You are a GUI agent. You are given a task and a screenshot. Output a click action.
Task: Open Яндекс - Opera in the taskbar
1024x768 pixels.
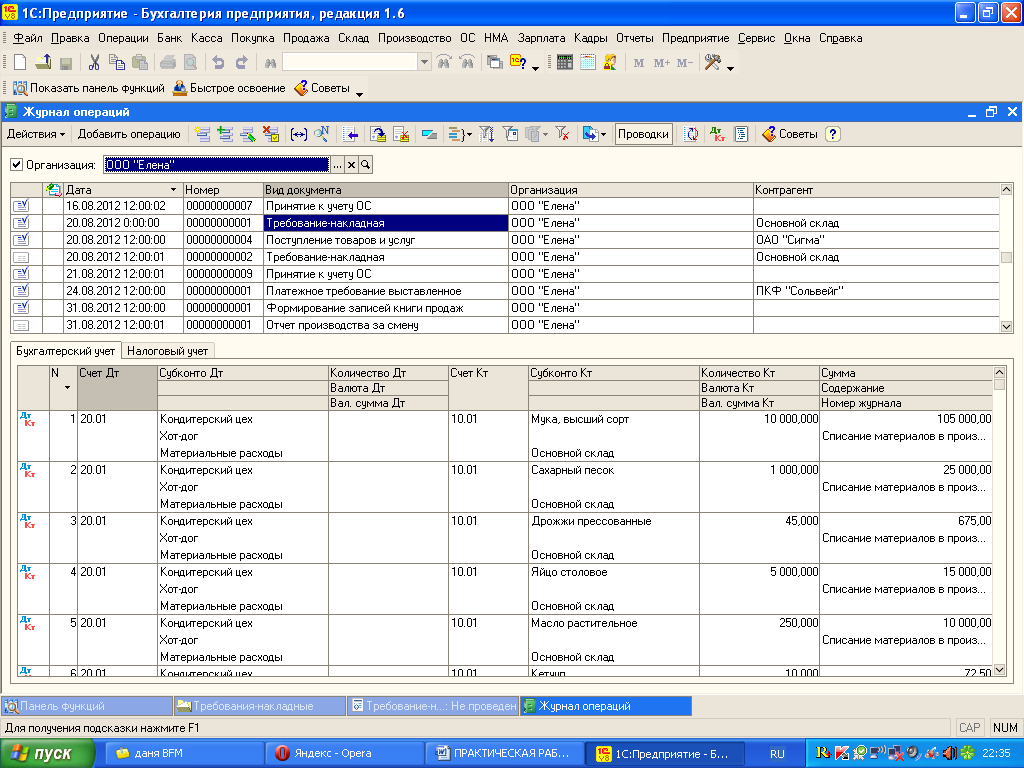click(x=345, y=753)
